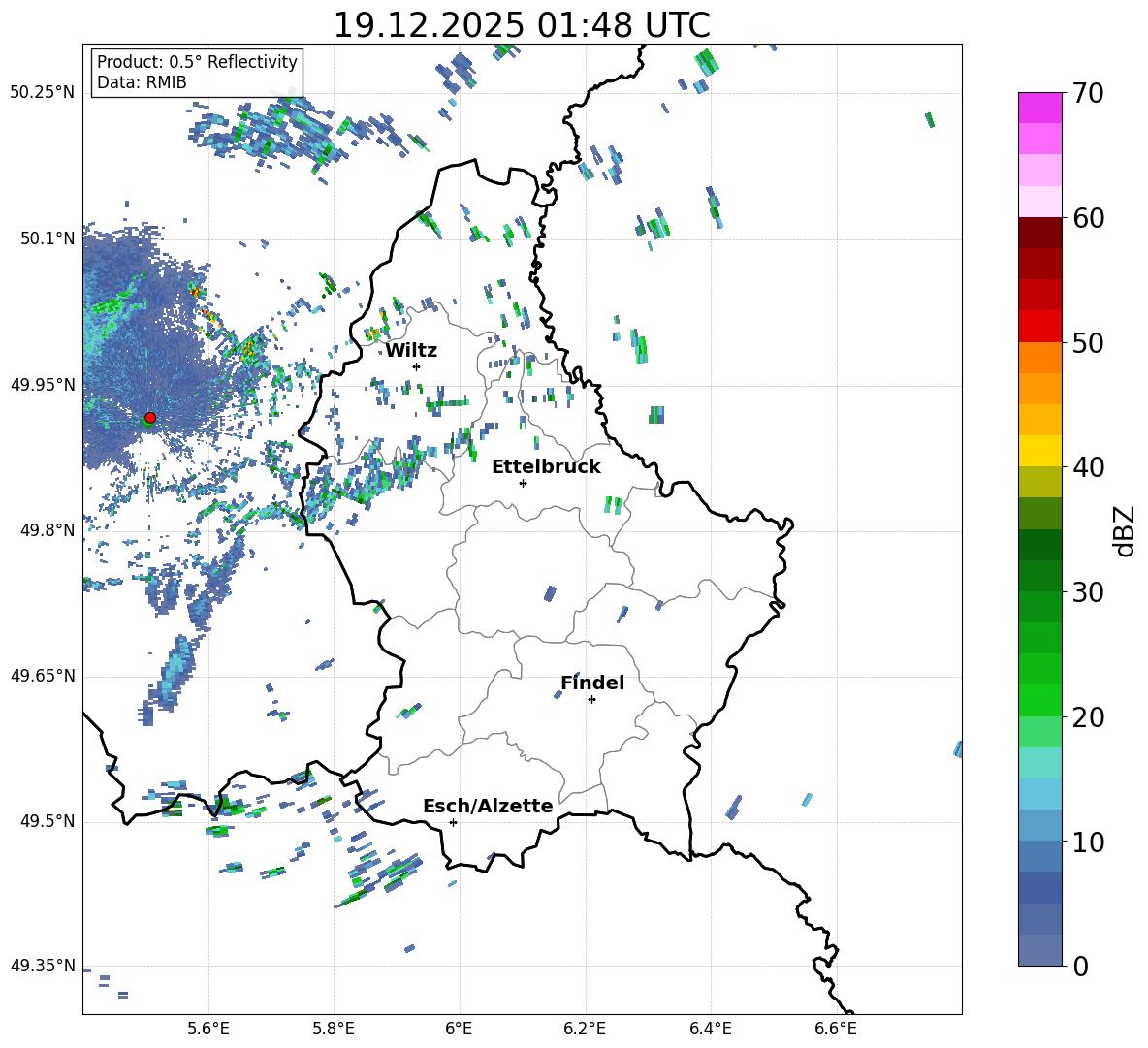
Task: Click the red radar site marker dot
Action: (x=149, y=418)
